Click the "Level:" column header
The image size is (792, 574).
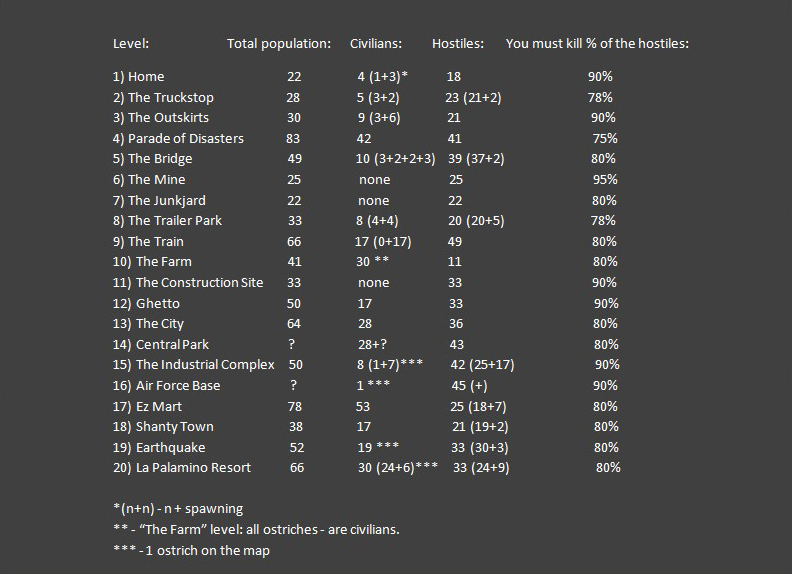click(x=131, y=44)
